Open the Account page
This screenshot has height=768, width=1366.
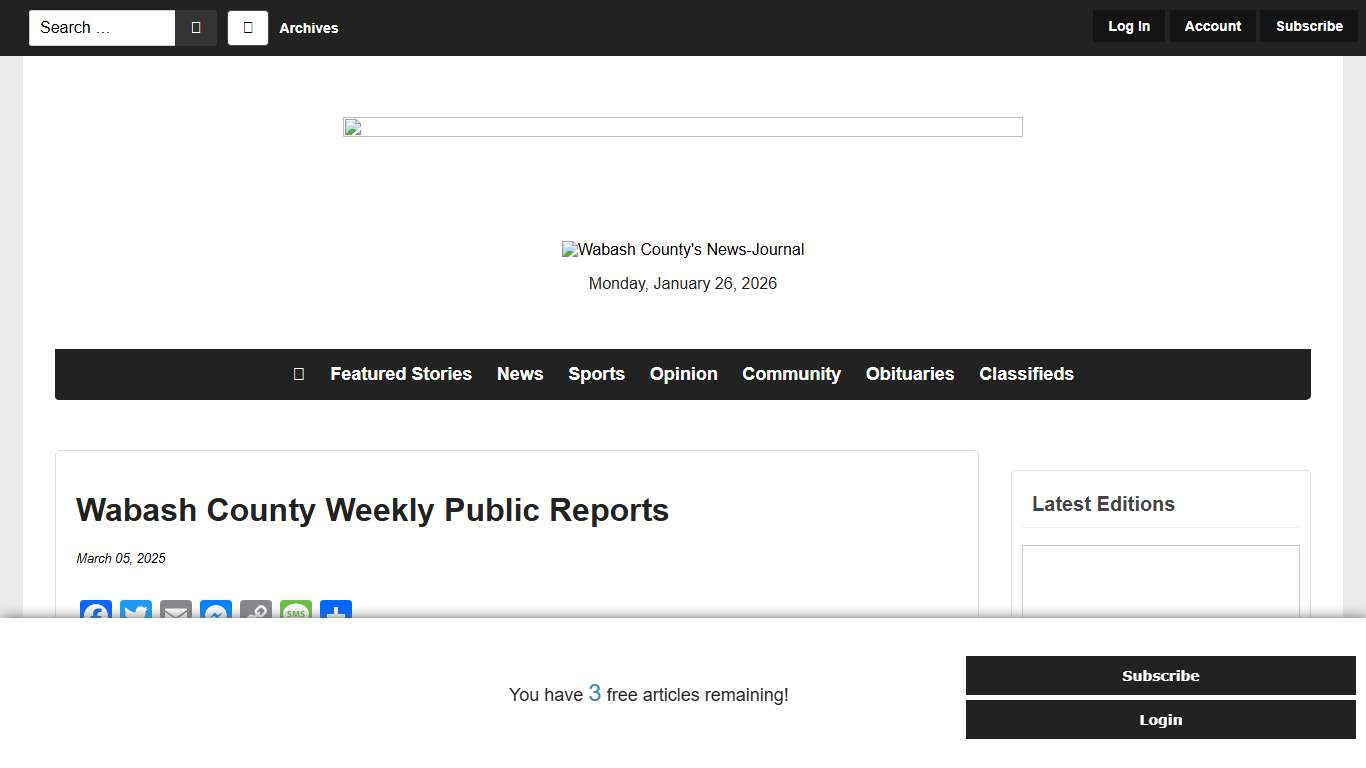(1212, 26)
